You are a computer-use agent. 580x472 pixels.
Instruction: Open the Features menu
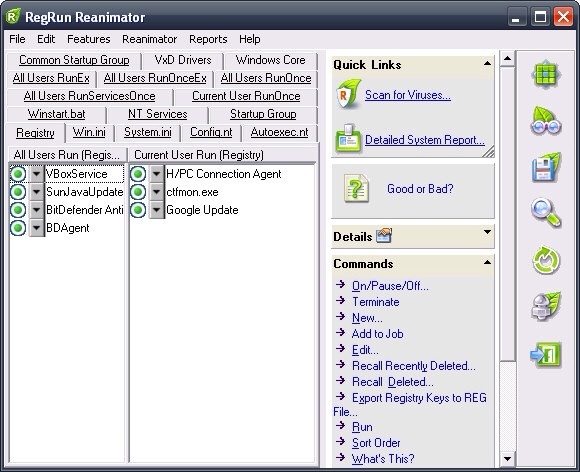tap(89, 39)
